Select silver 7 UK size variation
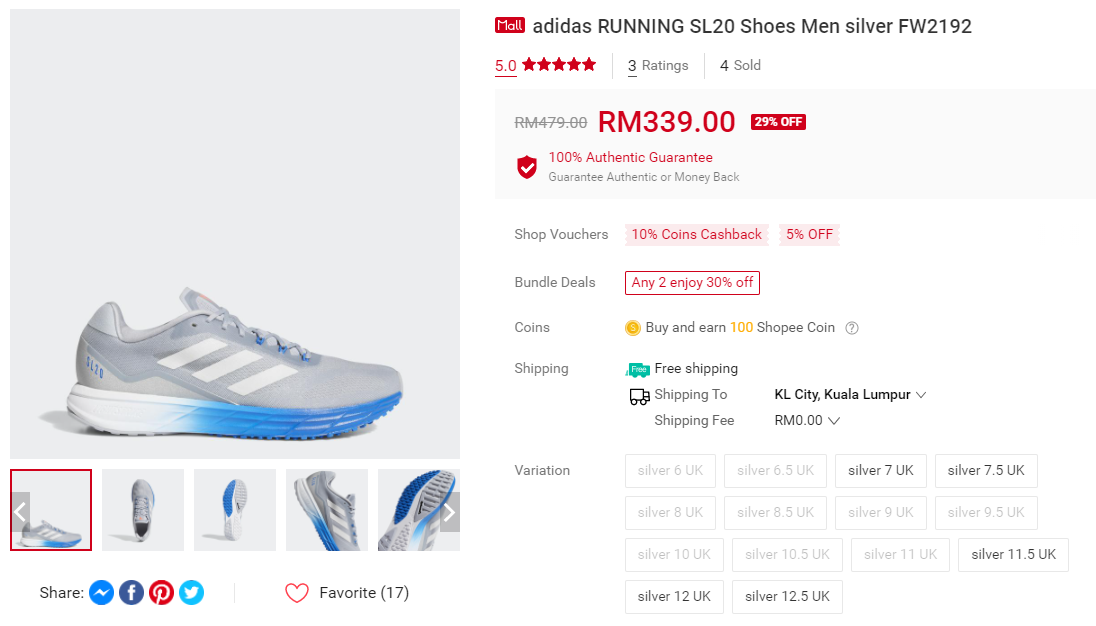 tap(880, 471)
